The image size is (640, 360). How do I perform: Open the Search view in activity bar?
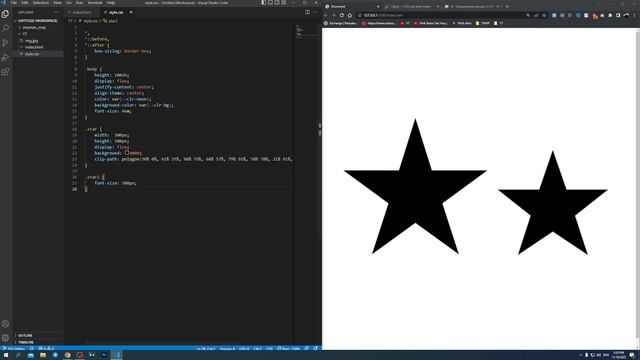click(5, 28)
